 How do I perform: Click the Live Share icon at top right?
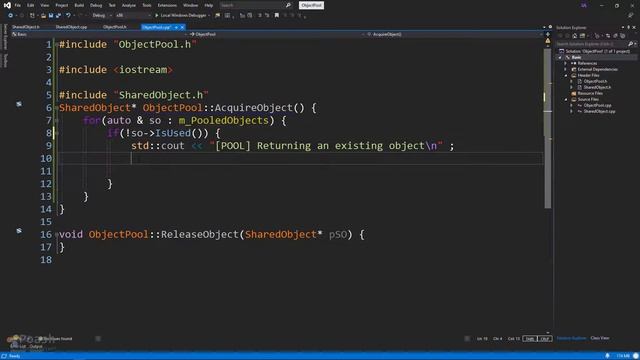(630, 16)
